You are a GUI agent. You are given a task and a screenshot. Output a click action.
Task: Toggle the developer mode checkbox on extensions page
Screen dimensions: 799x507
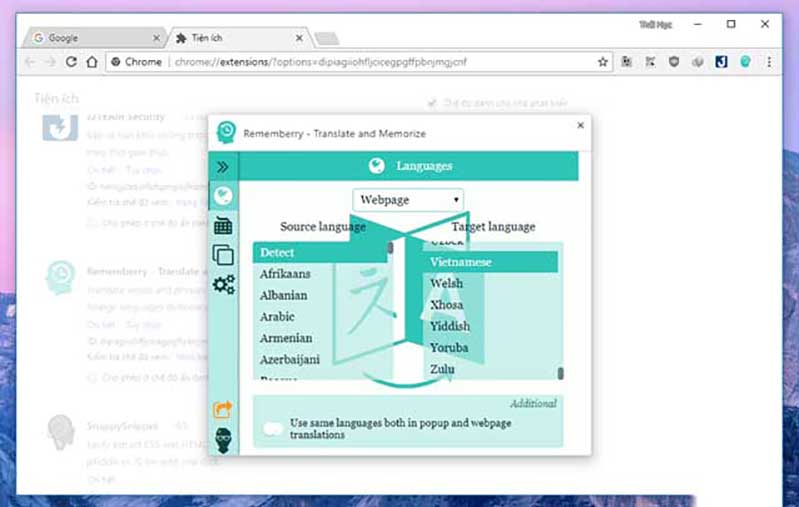432,103
